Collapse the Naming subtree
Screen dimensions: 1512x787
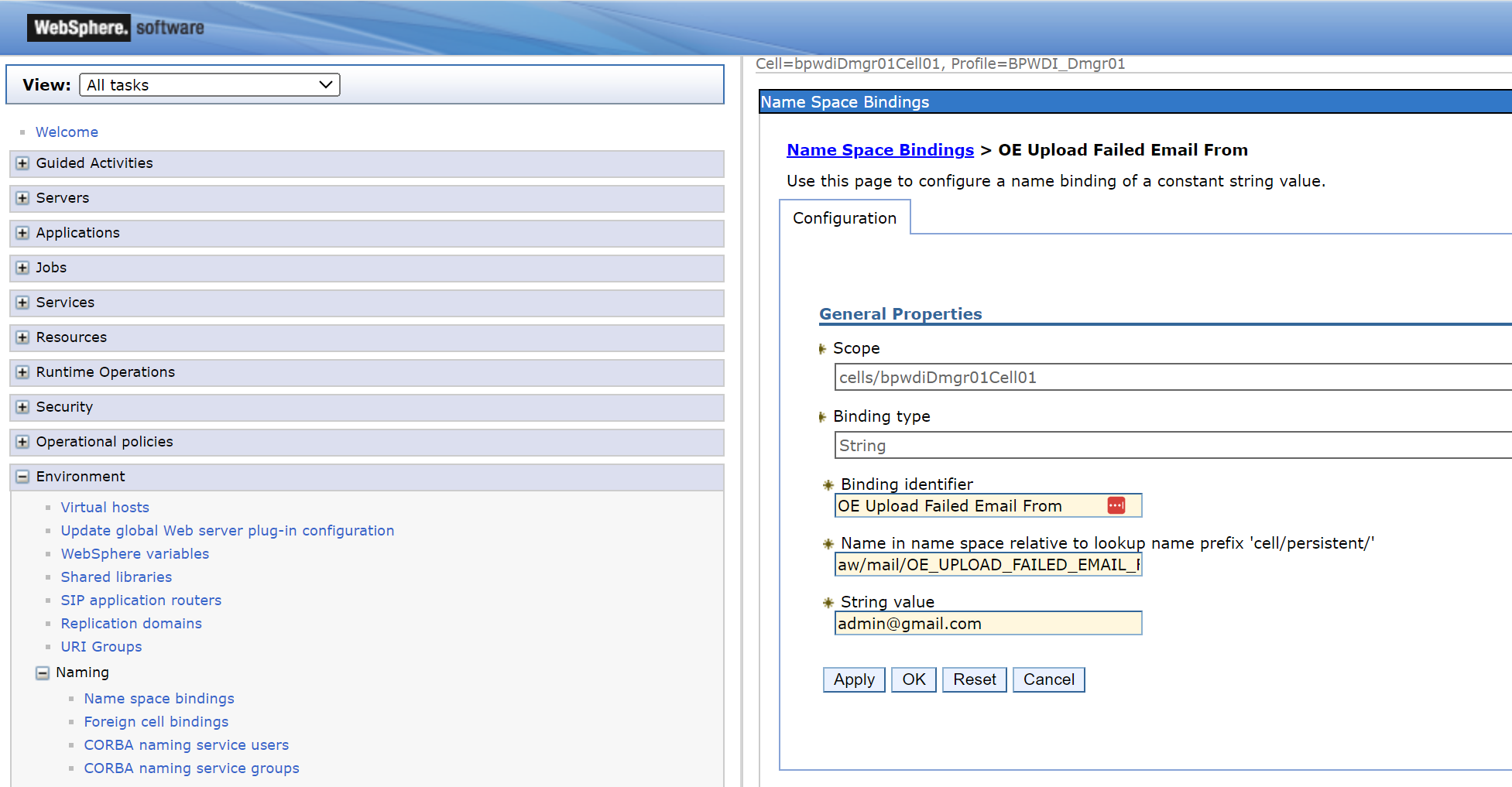(43, 672)
